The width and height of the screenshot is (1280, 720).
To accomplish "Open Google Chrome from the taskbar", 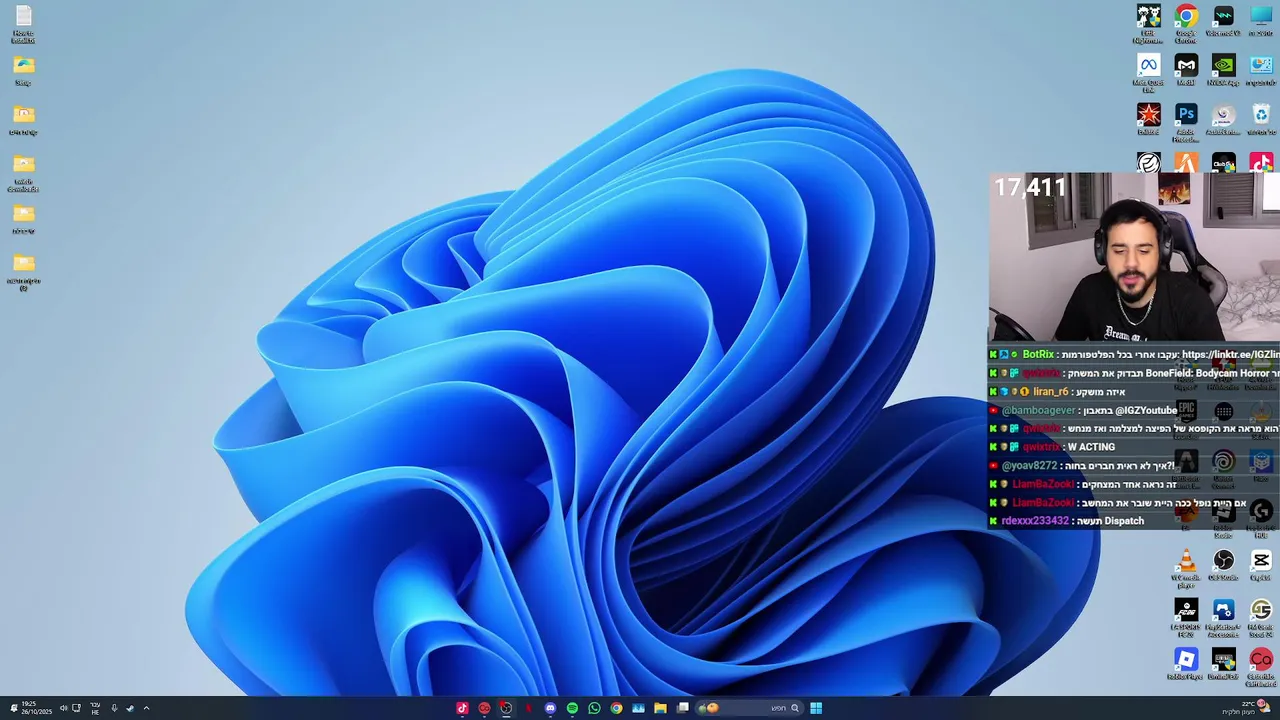I will coord(616,708).
